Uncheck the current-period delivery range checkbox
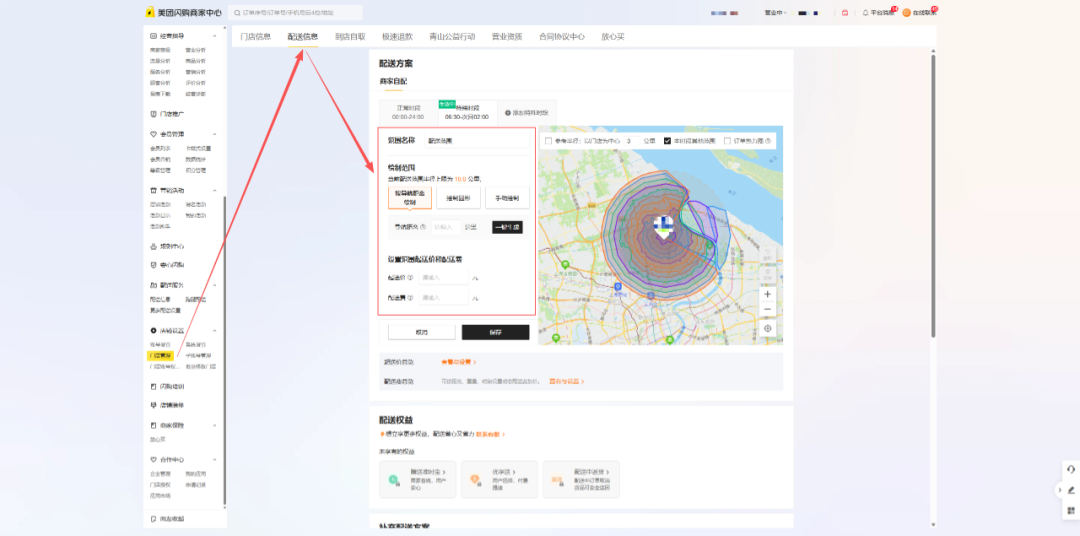Screen dimensions: 1080x536 (667, 141)
